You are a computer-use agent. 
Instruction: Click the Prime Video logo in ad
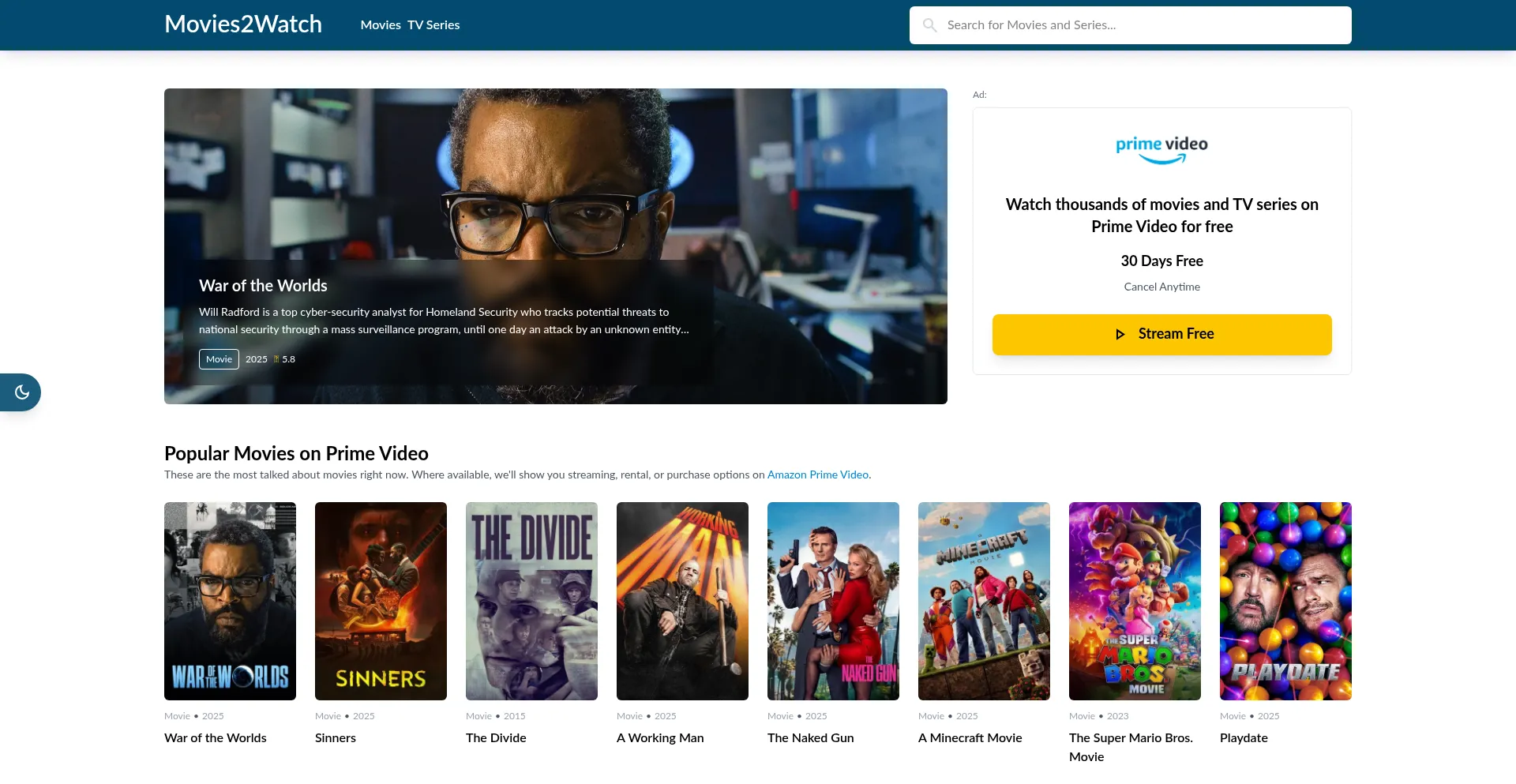[x=1161, y=149]
